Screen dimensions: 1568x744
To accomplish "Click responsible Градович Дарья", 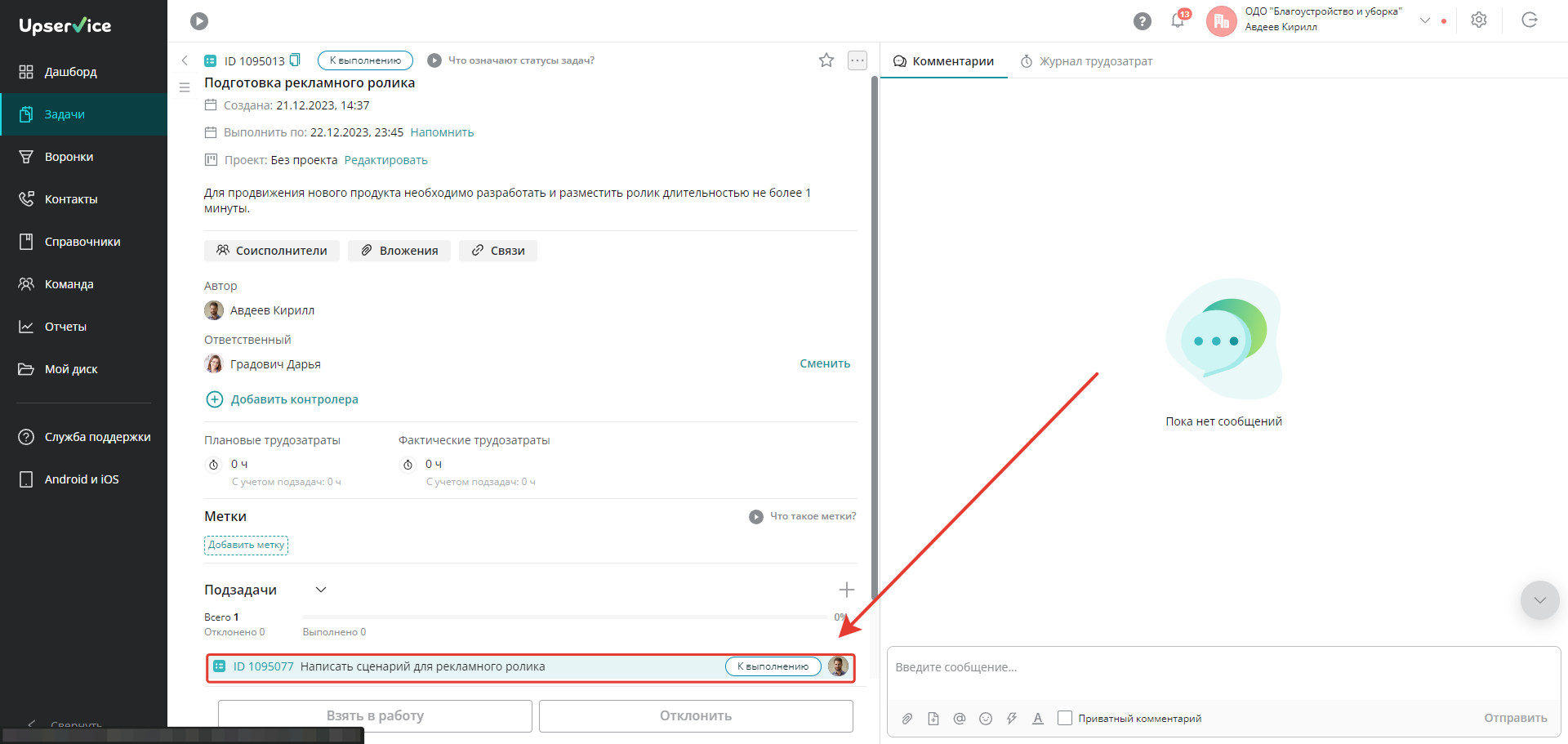I will click(263, 364).
